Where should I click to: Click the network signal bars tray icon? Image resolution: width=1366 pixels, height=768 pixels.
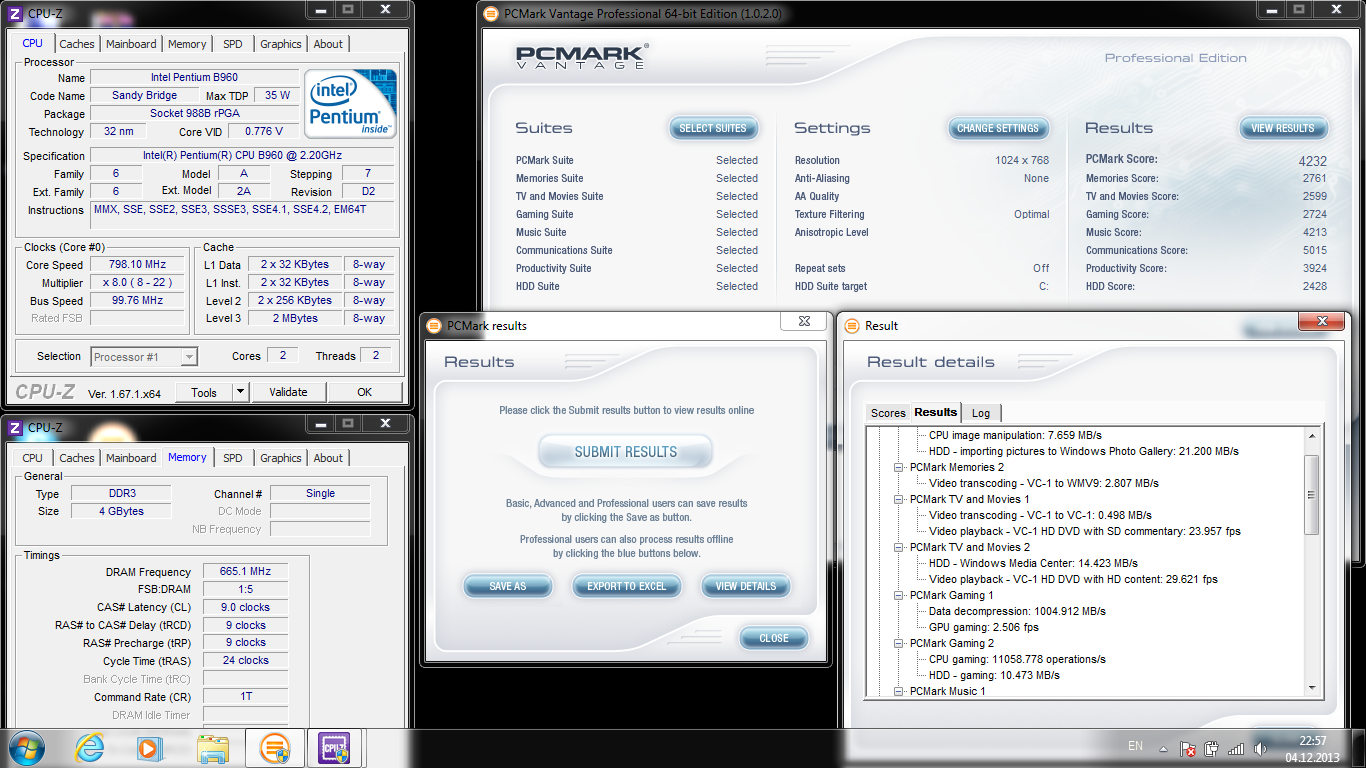(1236, 748)
